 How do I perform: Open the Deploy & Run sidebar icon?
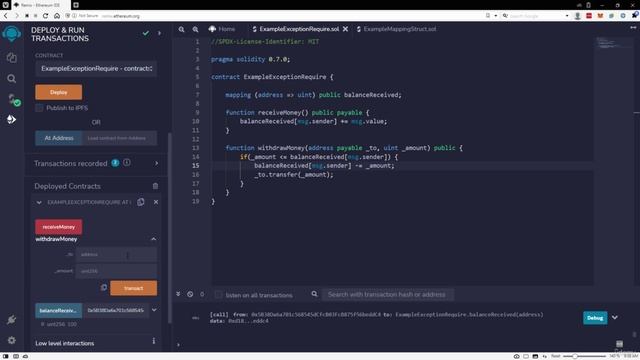11,119
